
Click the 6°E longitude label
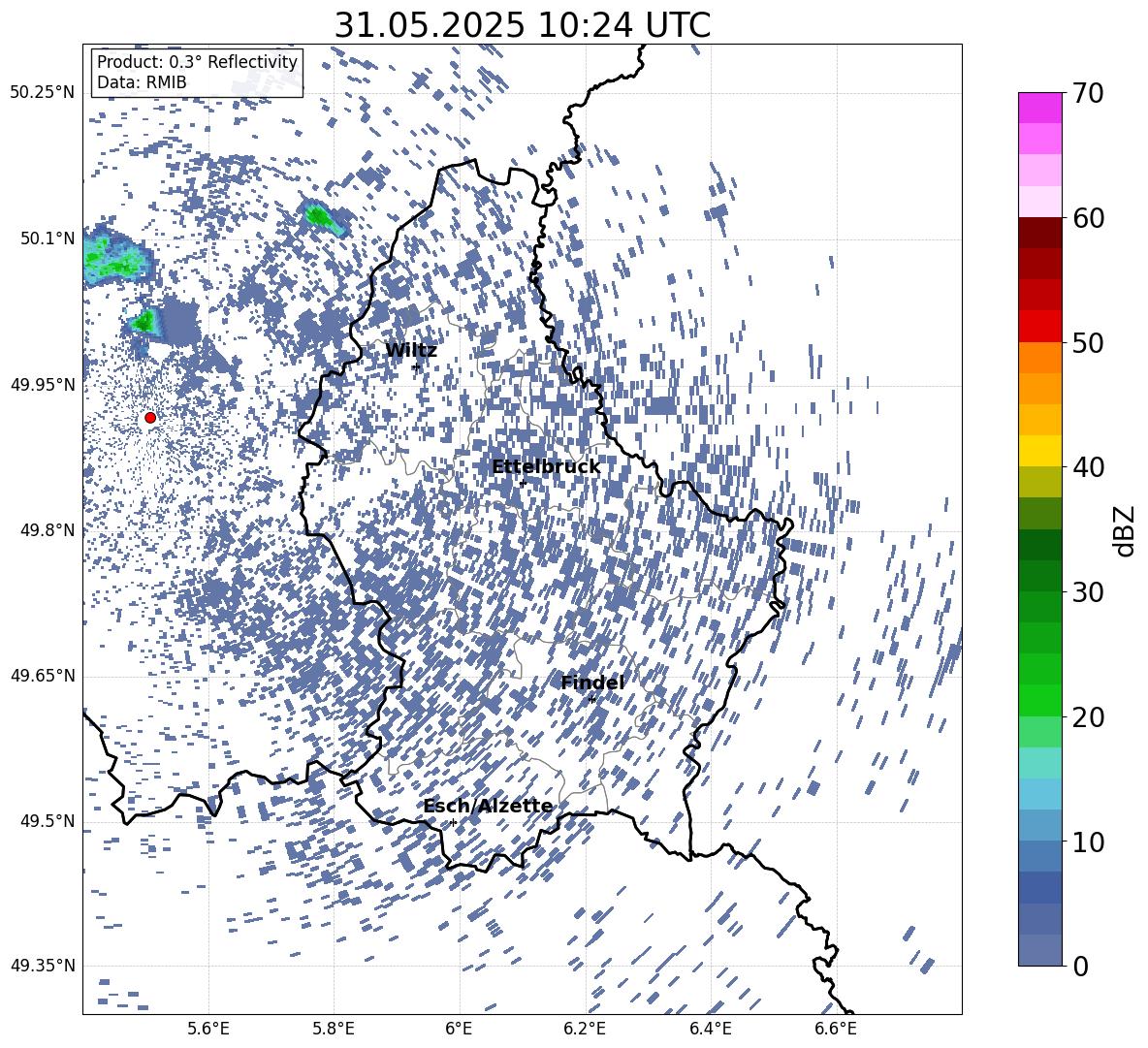pyautogui.click(x=459, y=1029)
